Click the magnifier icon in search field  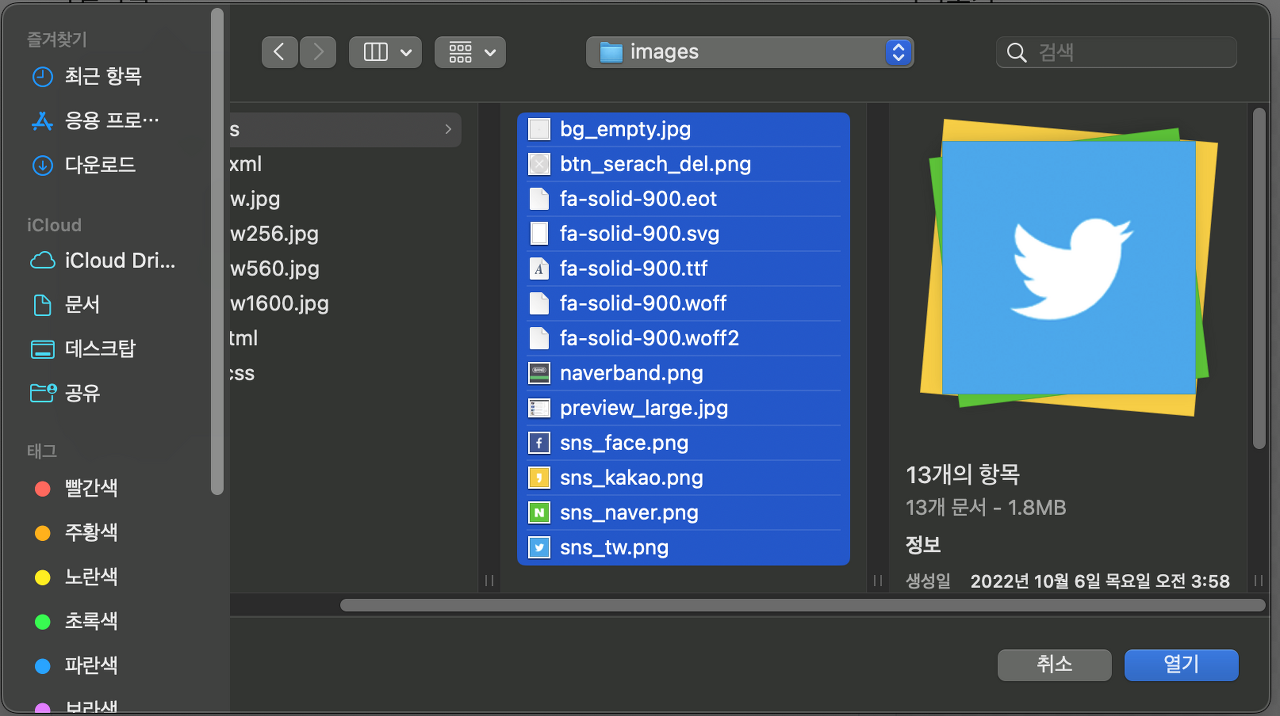(1017, 53)
